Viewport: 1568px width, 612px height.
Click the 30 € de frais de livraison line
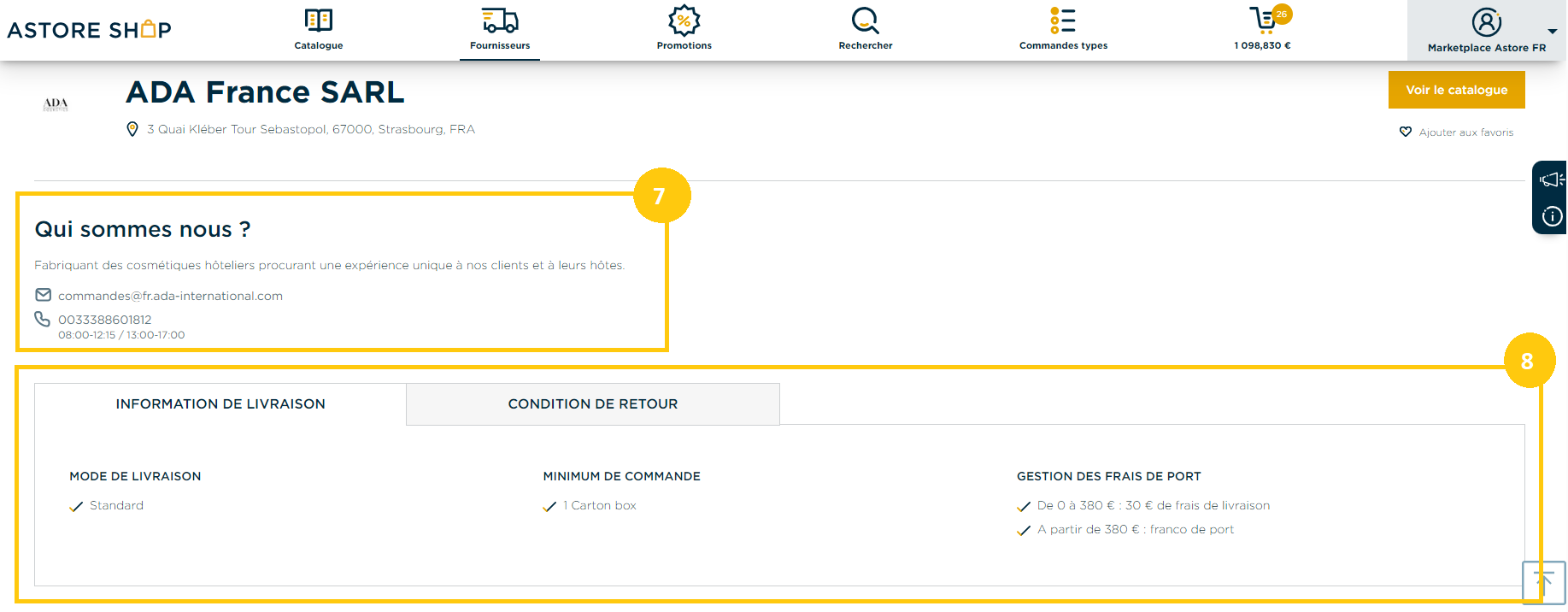(x=1154, y=506)
